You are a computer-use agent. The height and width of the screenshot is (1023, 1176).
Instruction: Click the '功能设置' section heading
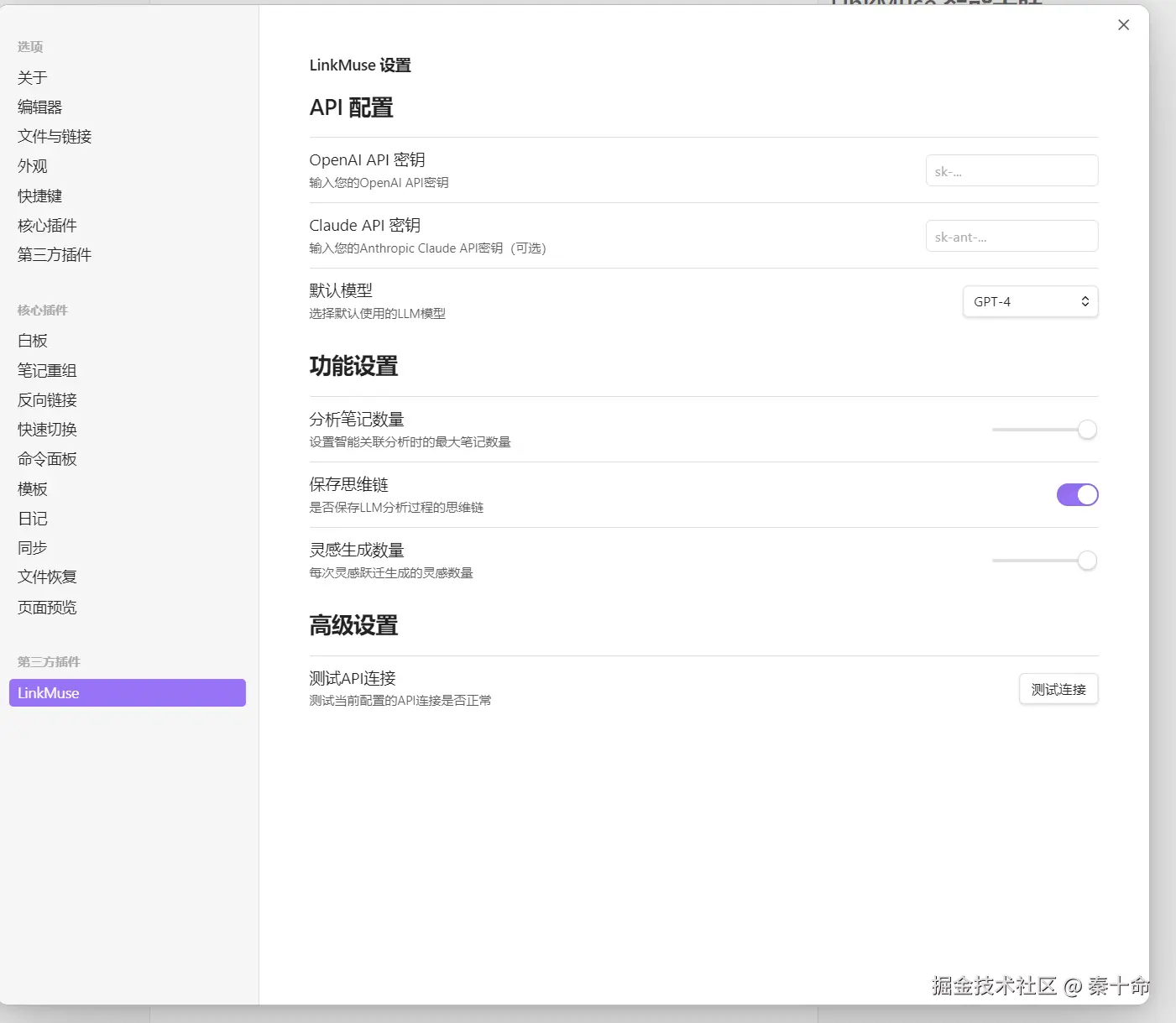(x=353, y=367)
